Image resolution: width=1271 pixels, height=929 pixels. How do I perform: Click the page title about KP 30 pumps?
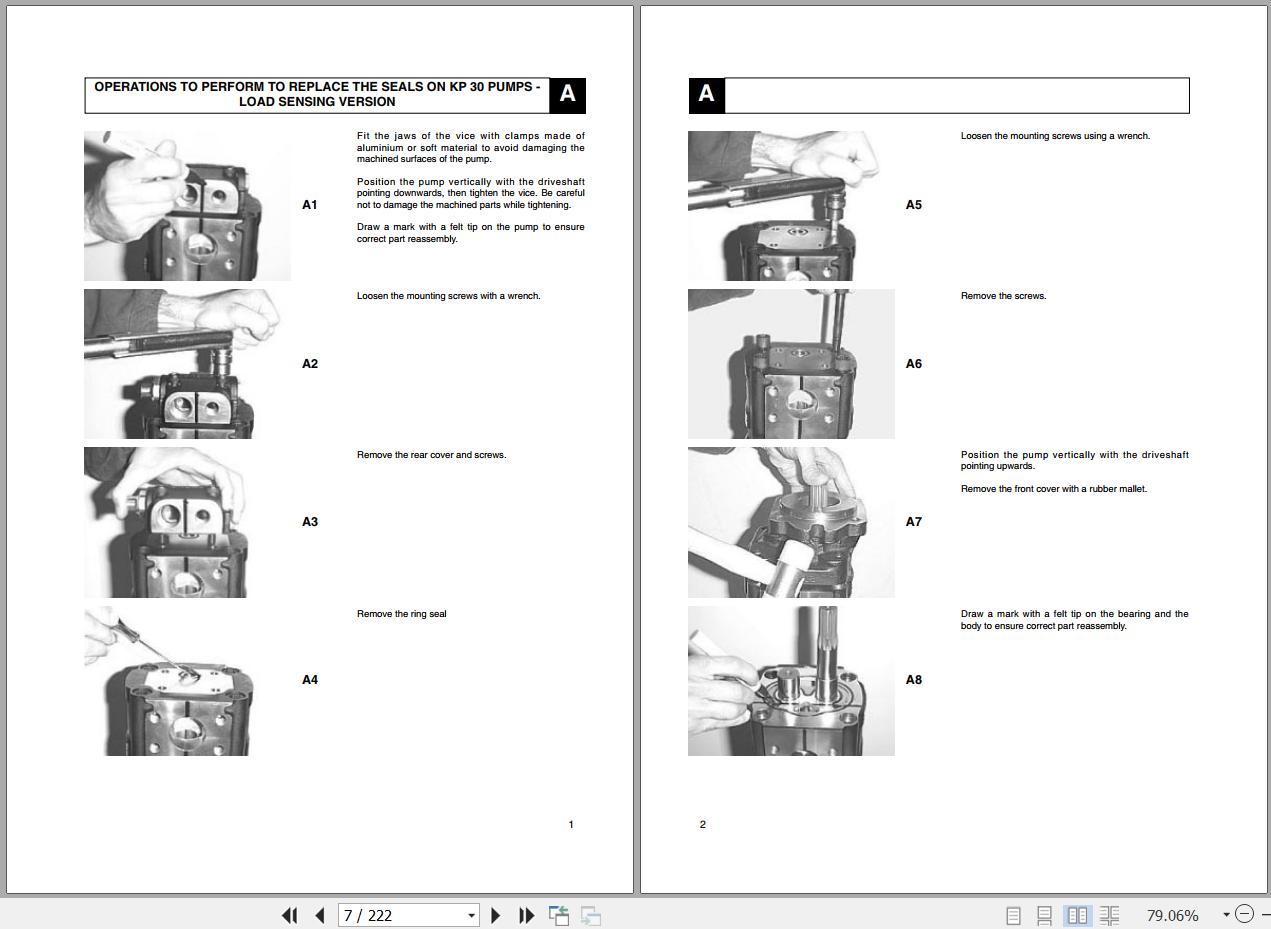click(x=317, y=94)
